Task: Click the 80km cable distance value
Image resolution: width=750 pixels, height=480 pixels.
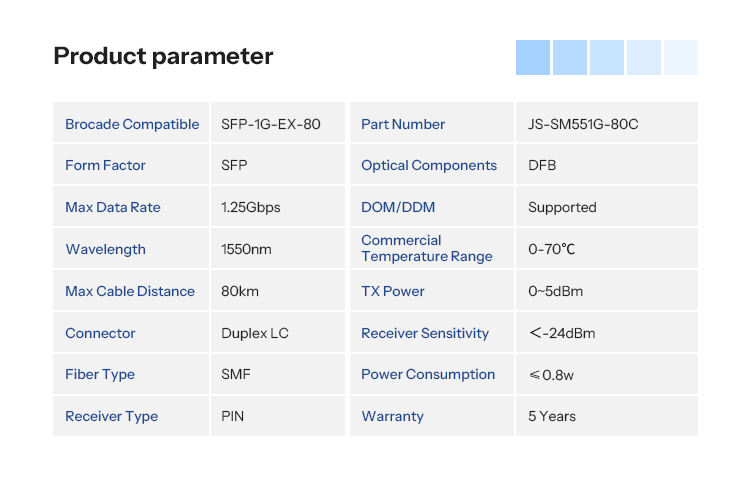Action: click(240, 291)
